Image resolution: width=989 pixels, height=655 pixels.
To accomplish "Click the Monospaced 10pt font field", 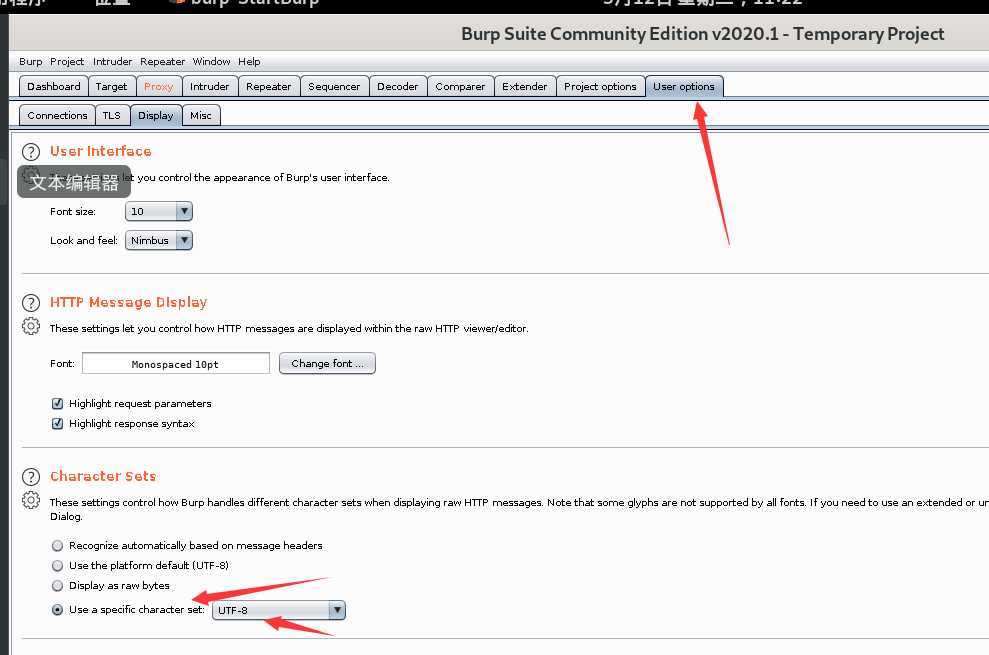I will coord(176,363).
